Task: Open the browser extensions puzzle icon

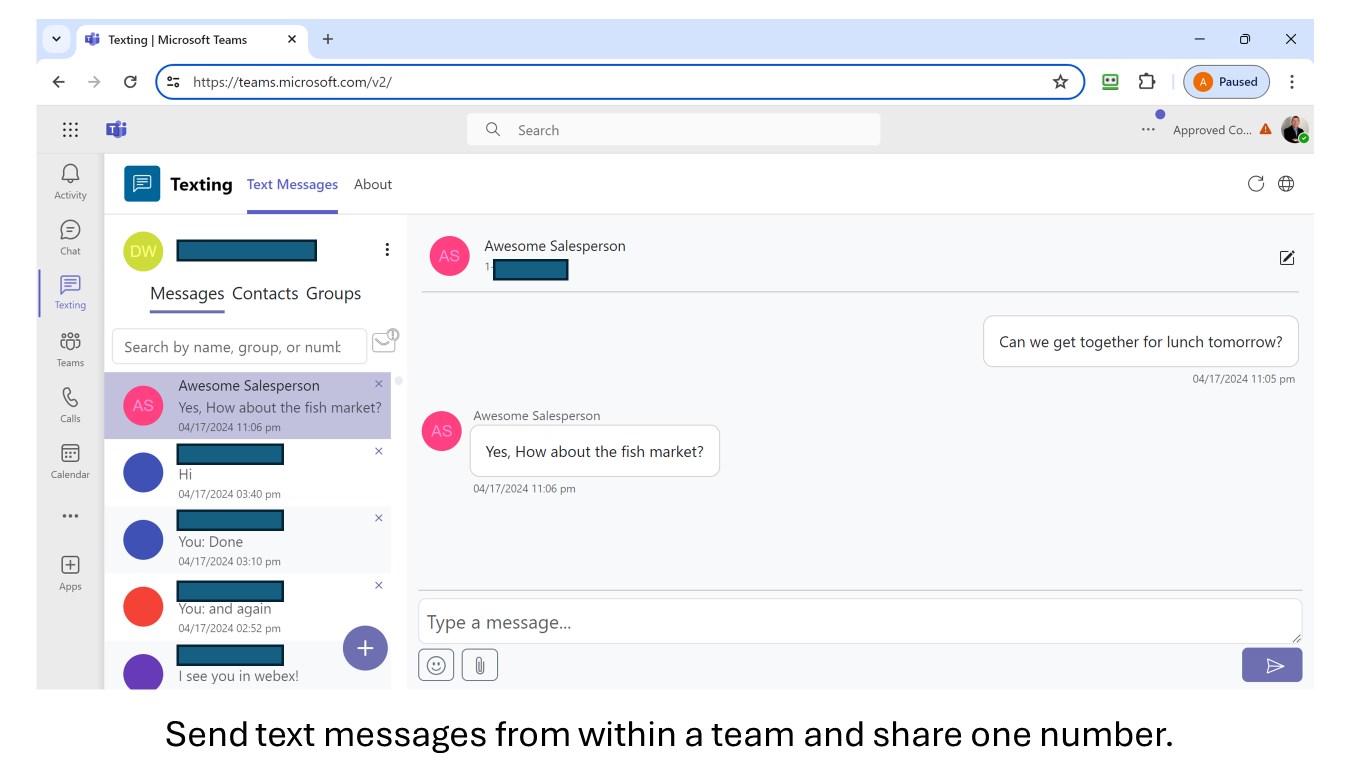Action: tap(1147, 82)
